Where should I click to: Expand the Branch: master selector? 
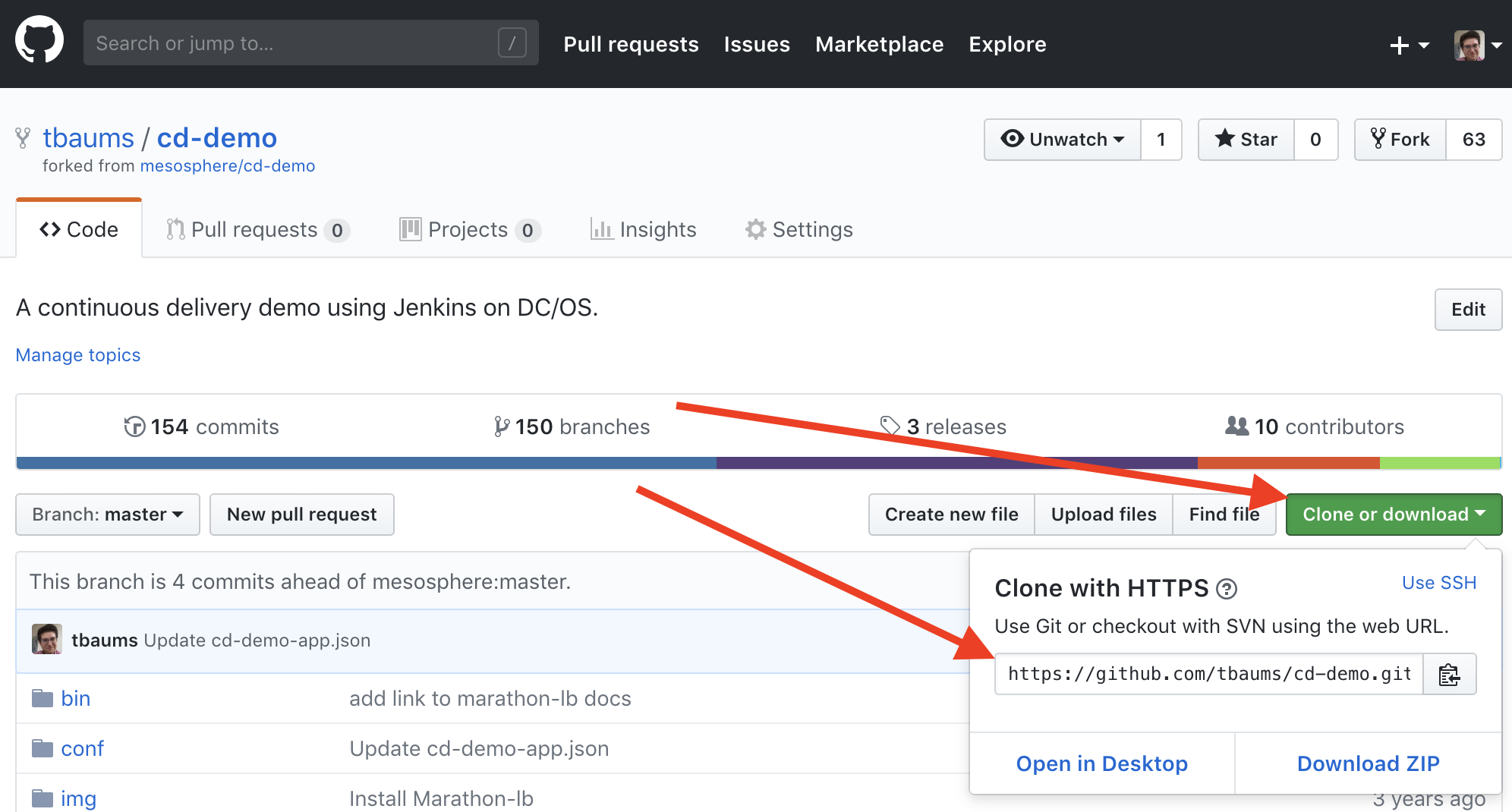click(106, 515)
